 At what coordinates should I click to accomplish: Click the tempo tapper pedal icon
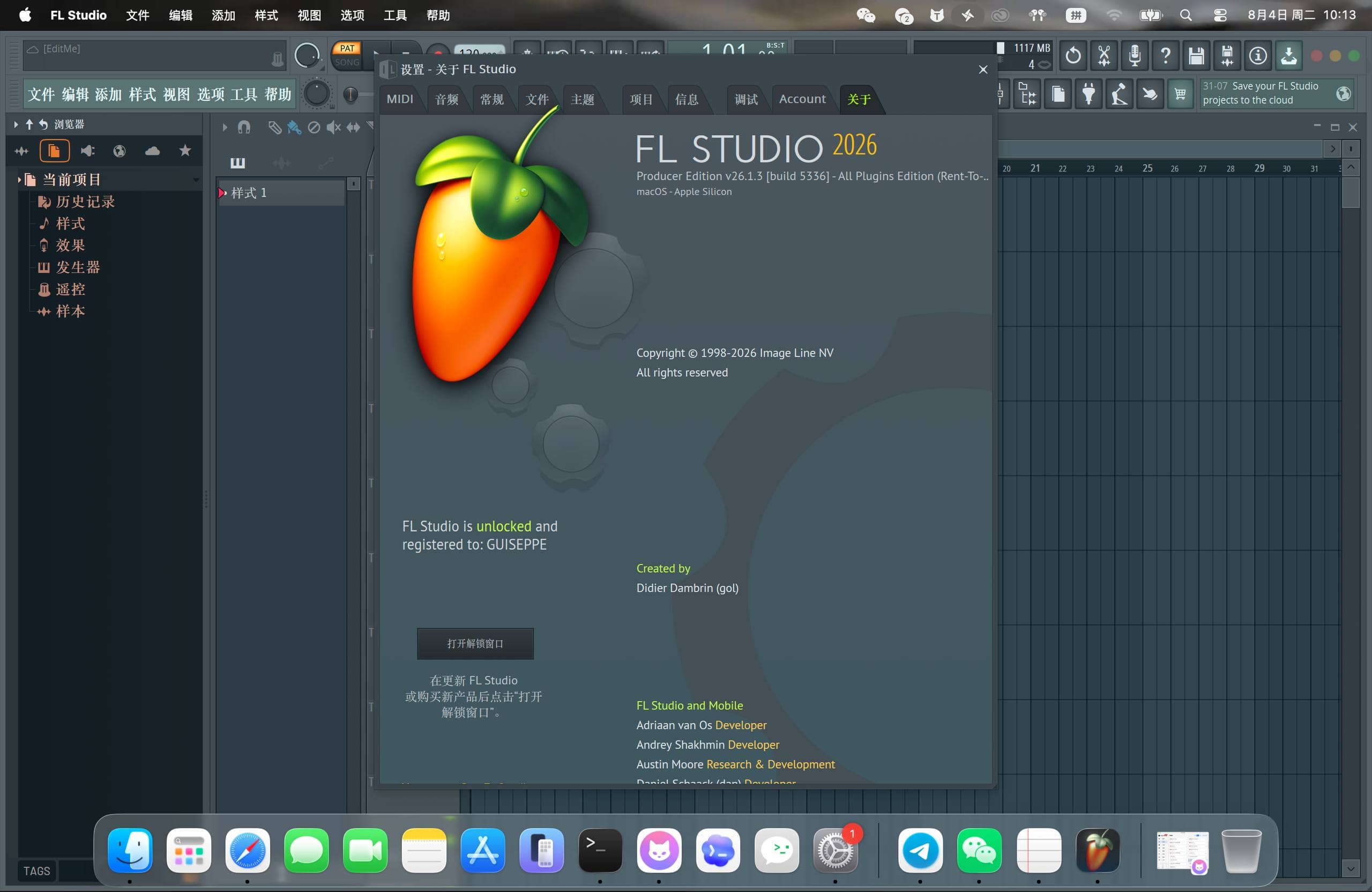pos(1119,94)
